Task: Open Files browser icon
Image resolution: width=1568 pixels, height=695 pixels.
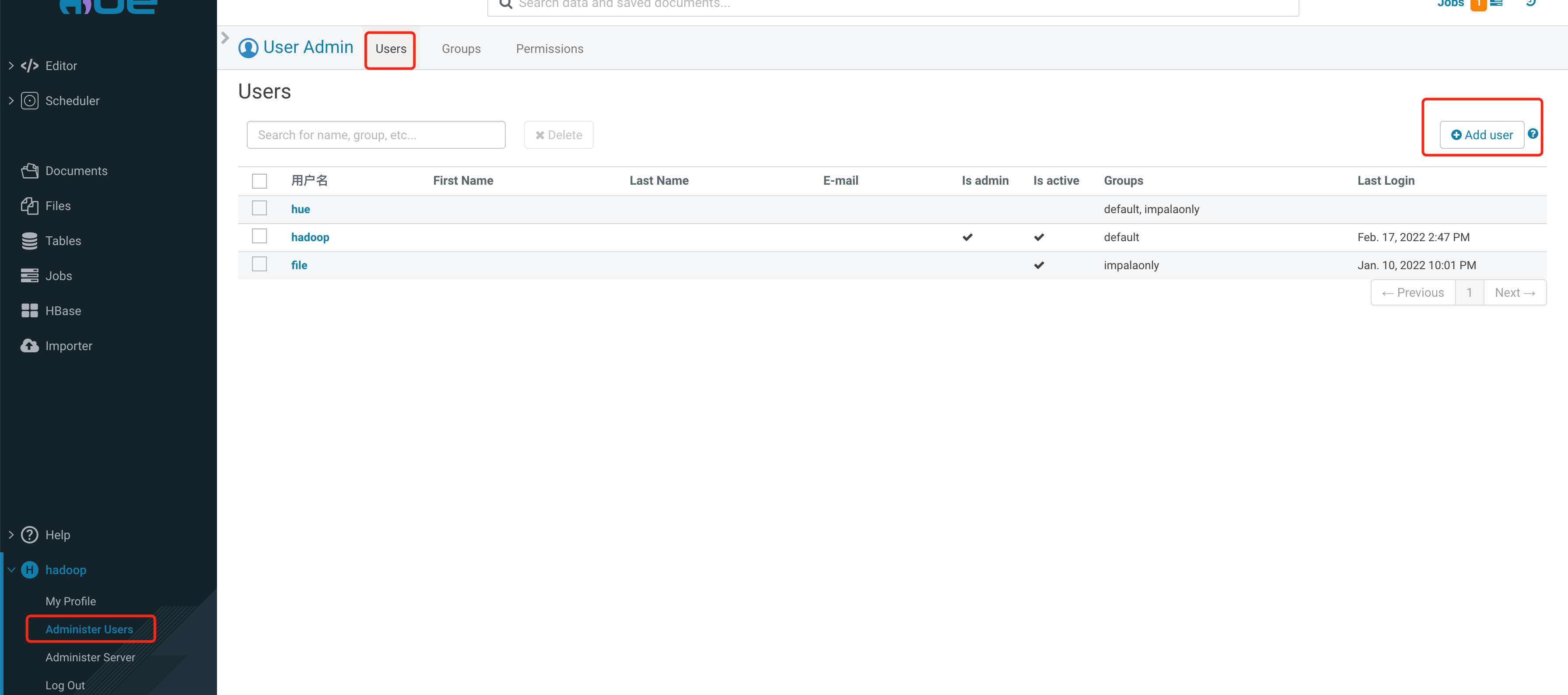Action: 29,206
